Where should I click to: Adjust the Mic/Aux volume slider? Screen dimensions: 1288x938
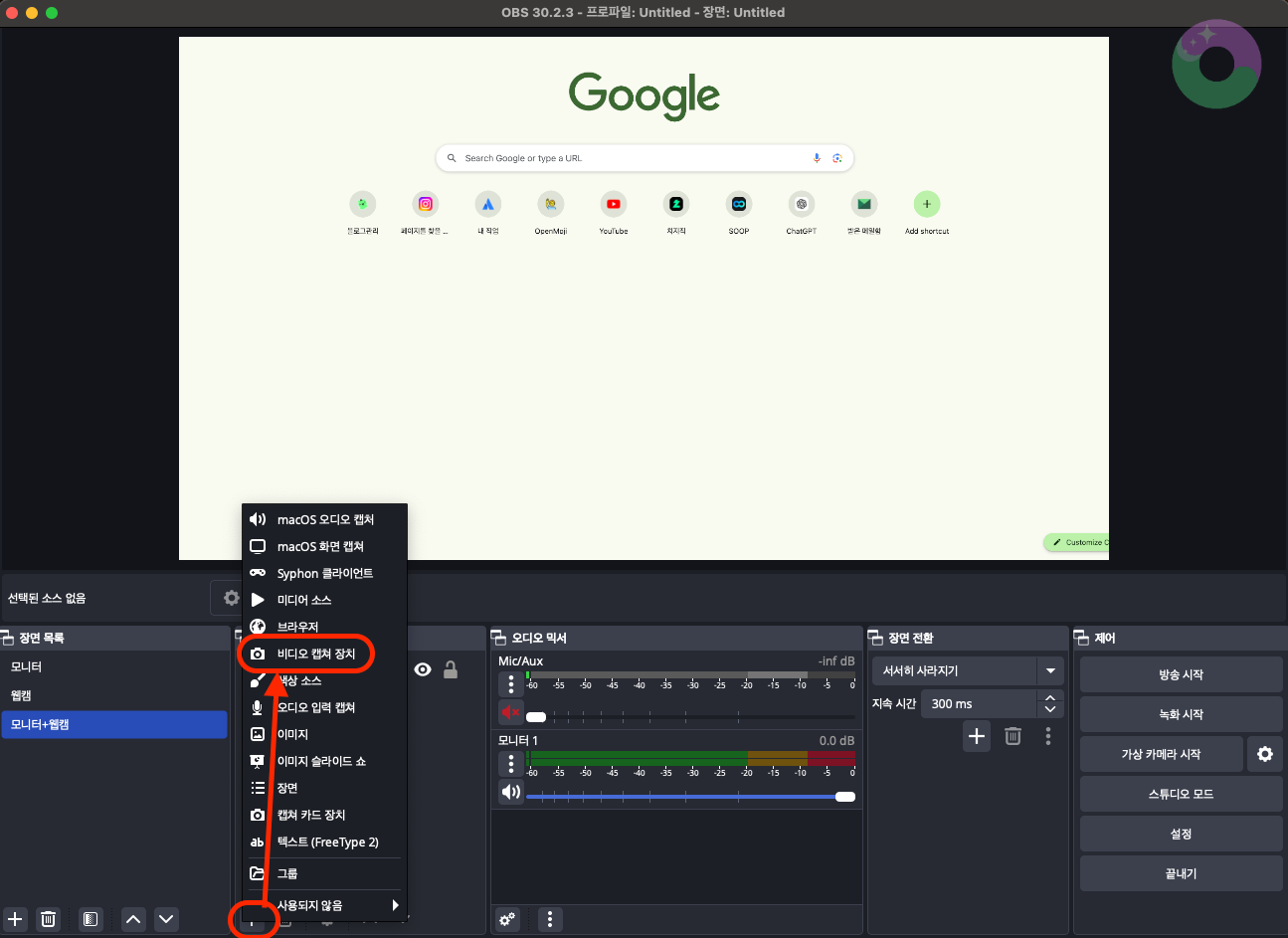pyautogui.click(x=690, y=716)
